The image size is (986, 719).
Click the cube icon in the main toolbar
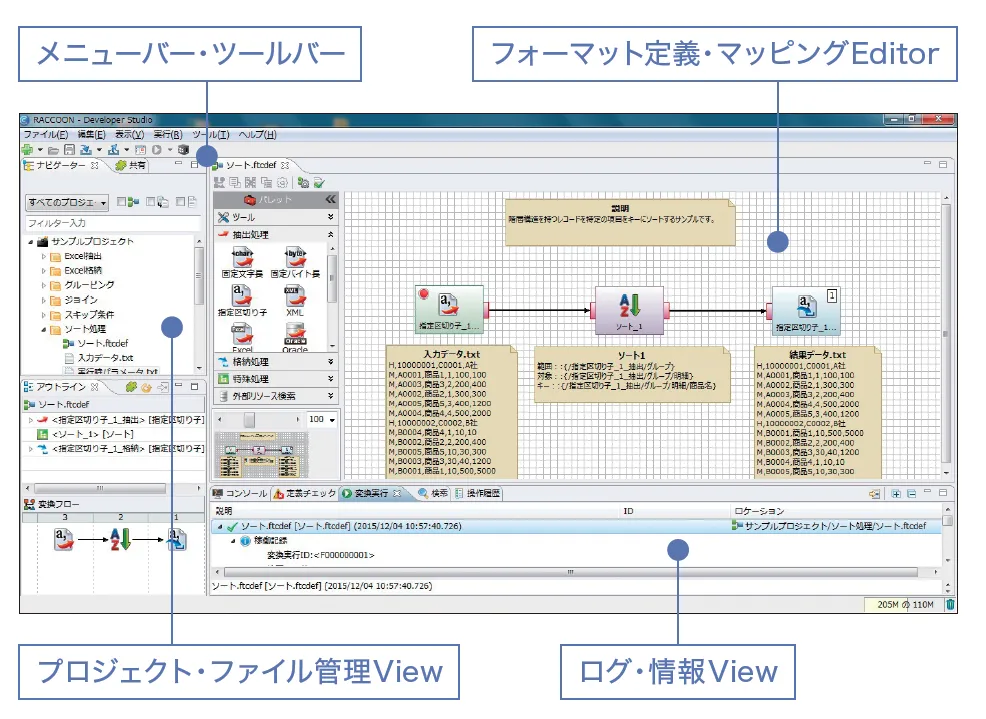[183, 150]
